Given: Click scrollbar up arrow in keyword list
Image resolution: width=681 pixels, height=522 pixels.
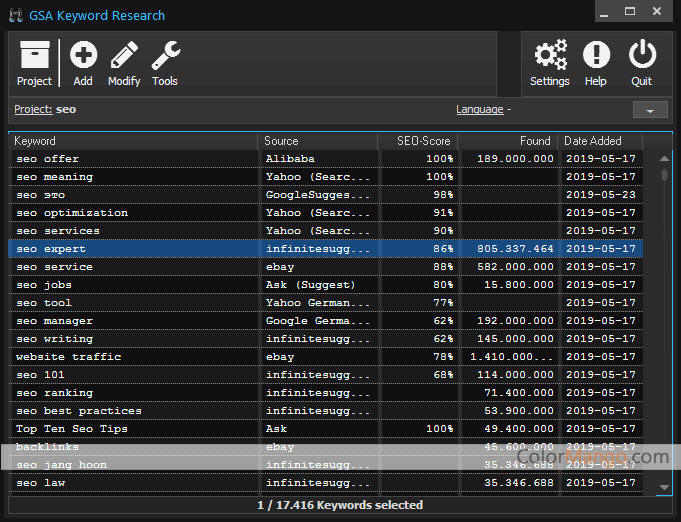Looking at the screenshot, I should pos(664,159).
